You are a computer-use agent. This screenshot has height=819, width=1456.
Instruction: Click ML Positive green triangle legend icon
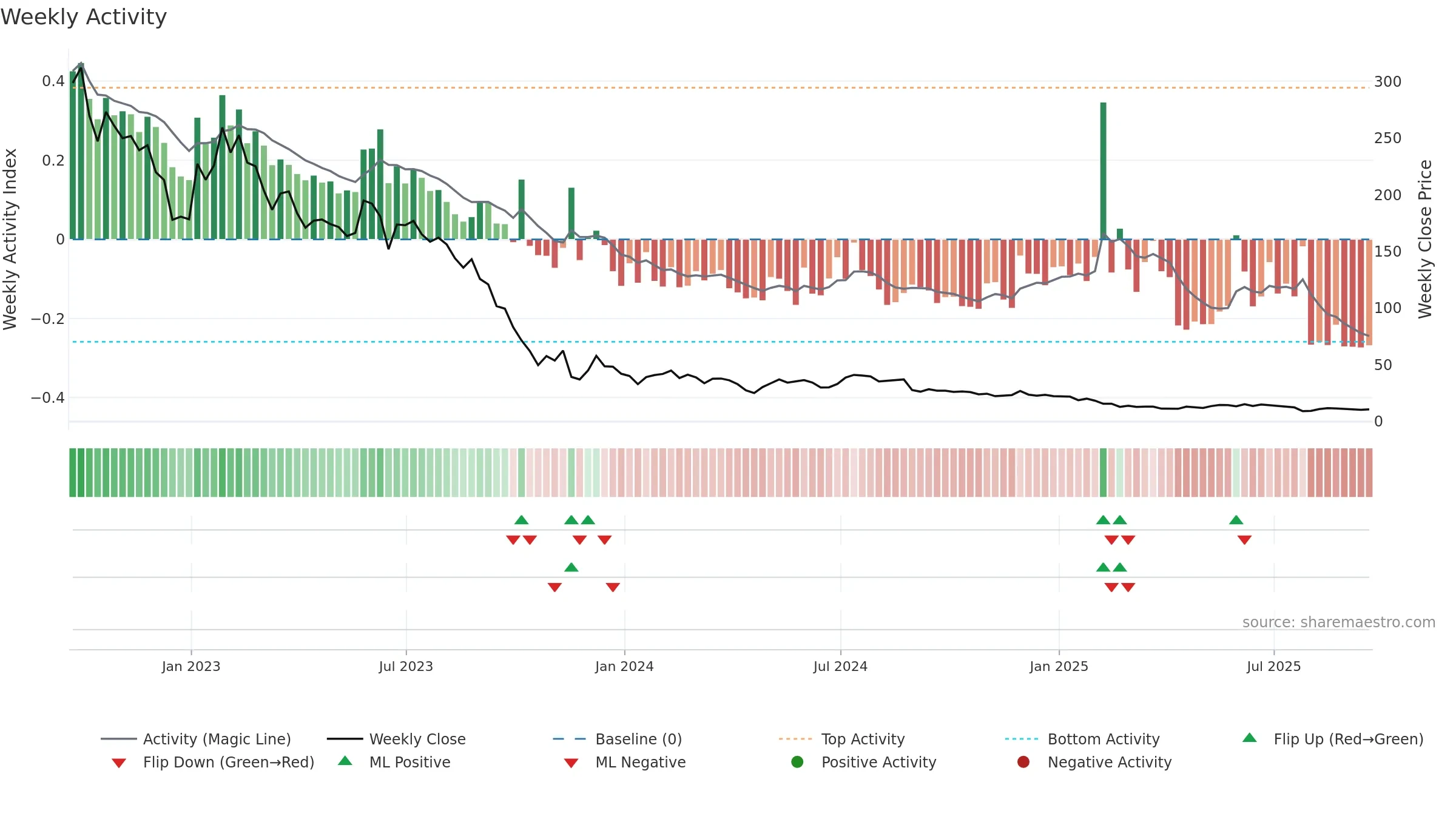pyautogui.click(x=345, y=761)
